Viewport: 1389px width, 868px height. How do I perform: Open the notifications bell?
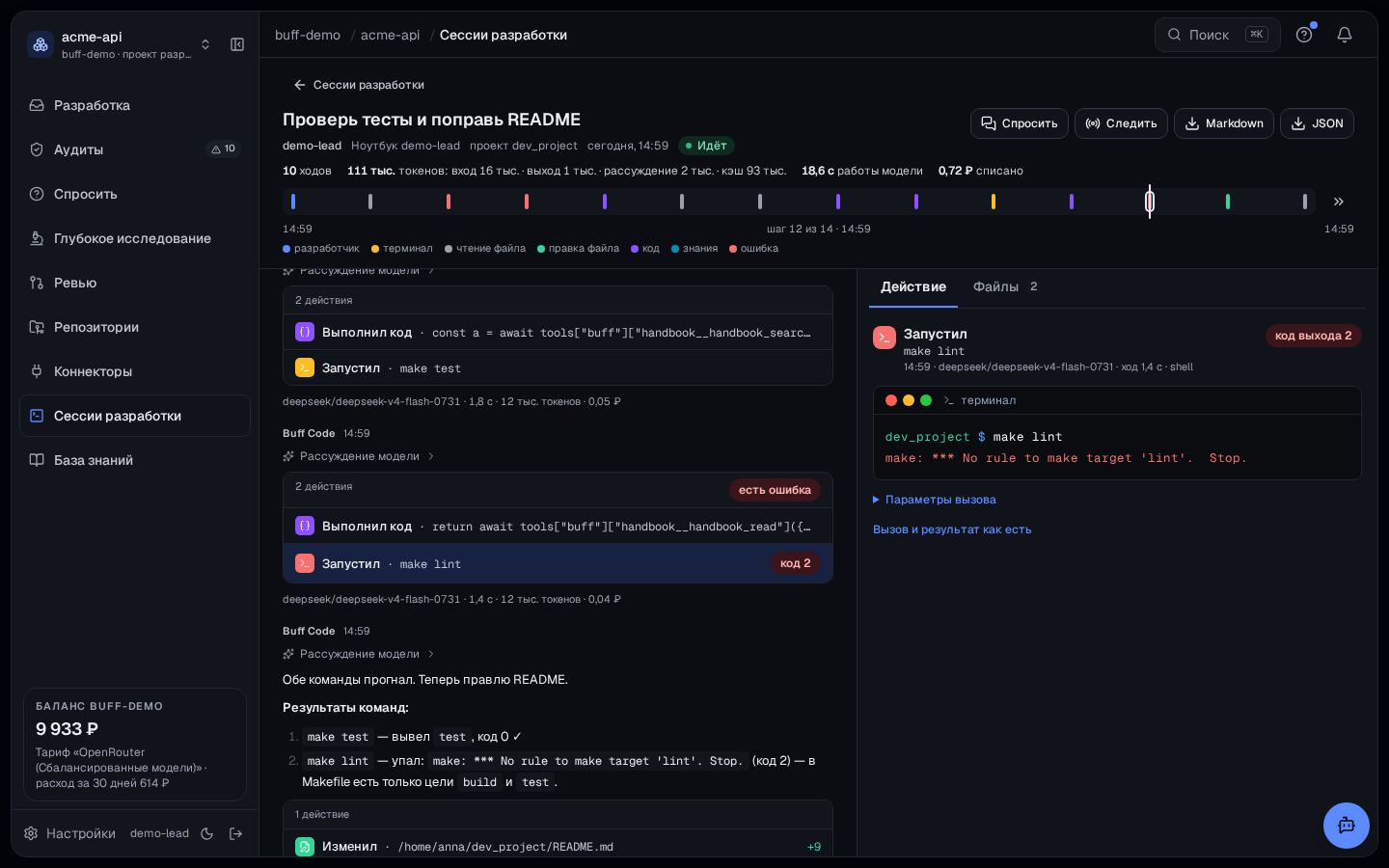point(1345,35)
